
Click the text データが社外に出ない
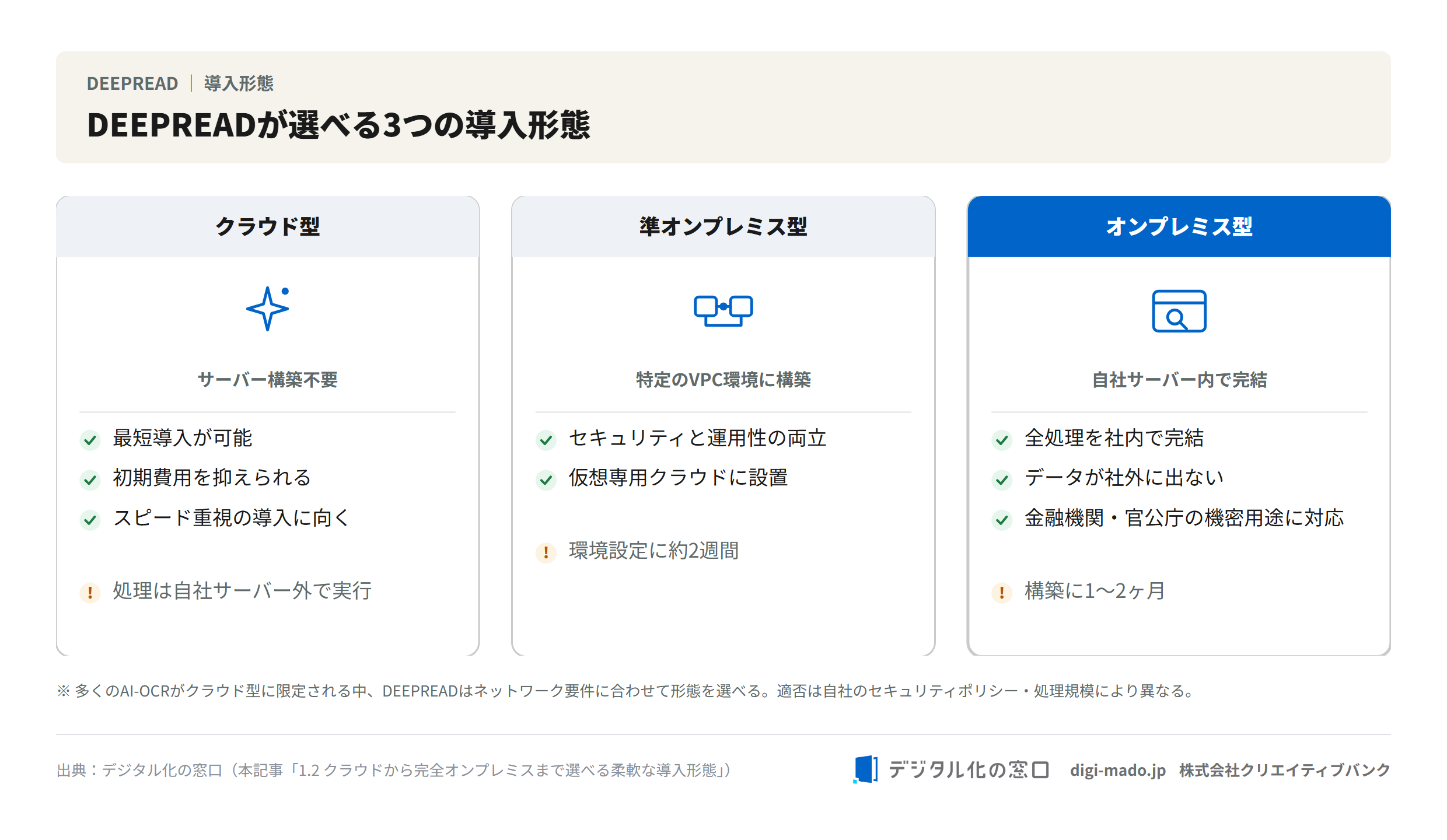pyautogui.click(x=1124, y=478)
